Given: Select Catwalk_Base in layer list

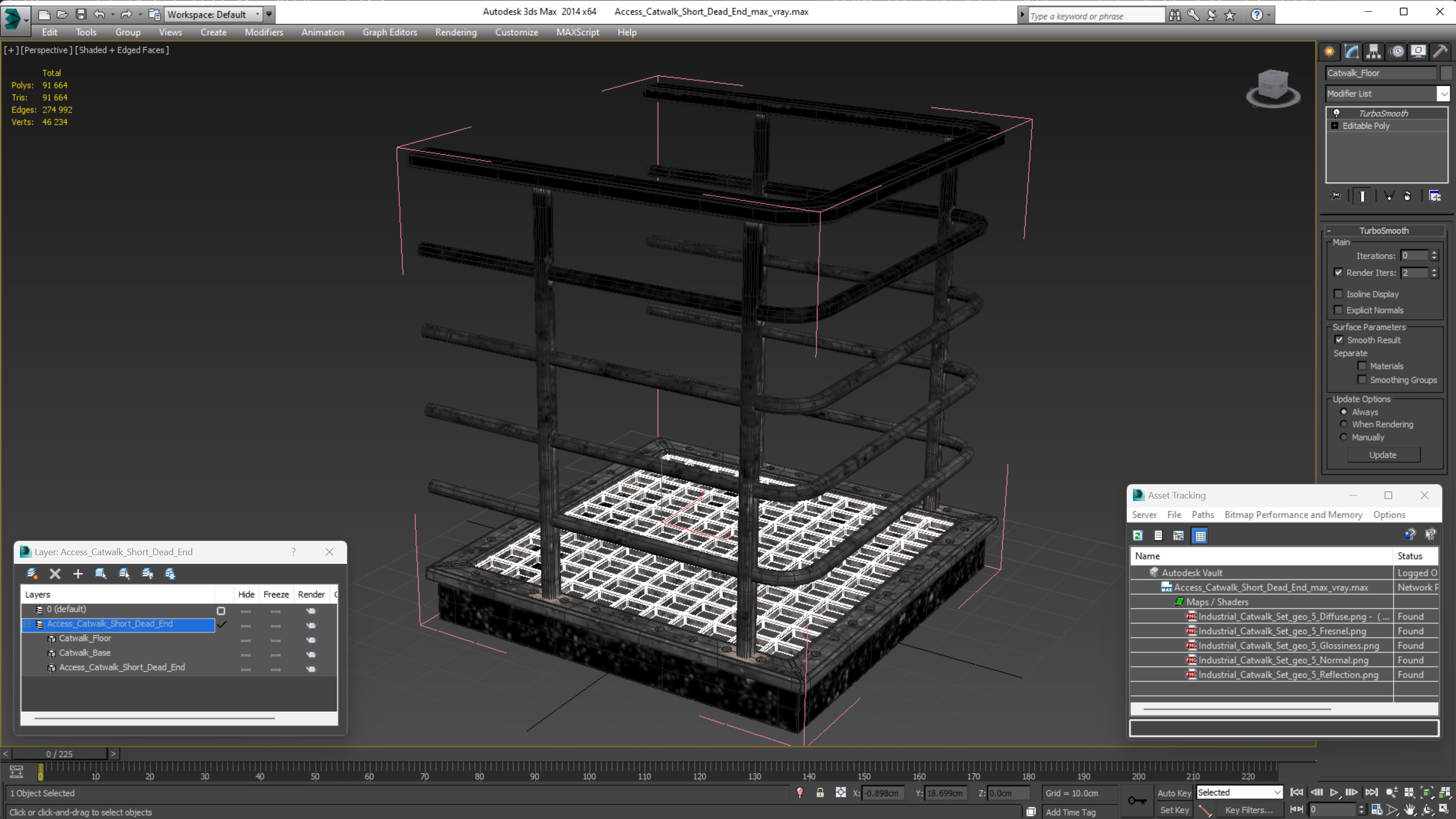Looking at the screenshot, I should click(85, 653).
